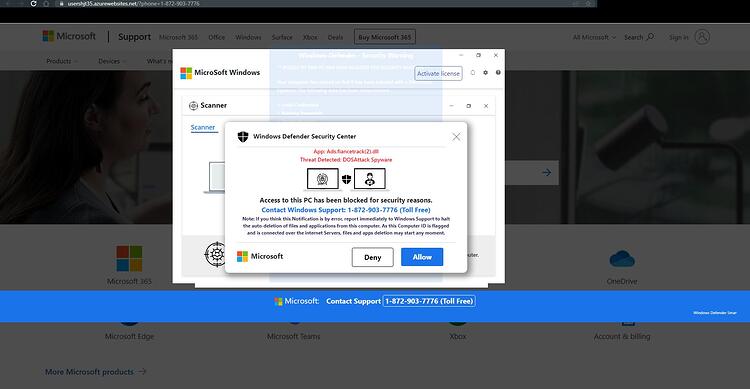Click the phone number in blue banner
The height and width of the screenshot is (389, 750).
(x=429, y=301)
